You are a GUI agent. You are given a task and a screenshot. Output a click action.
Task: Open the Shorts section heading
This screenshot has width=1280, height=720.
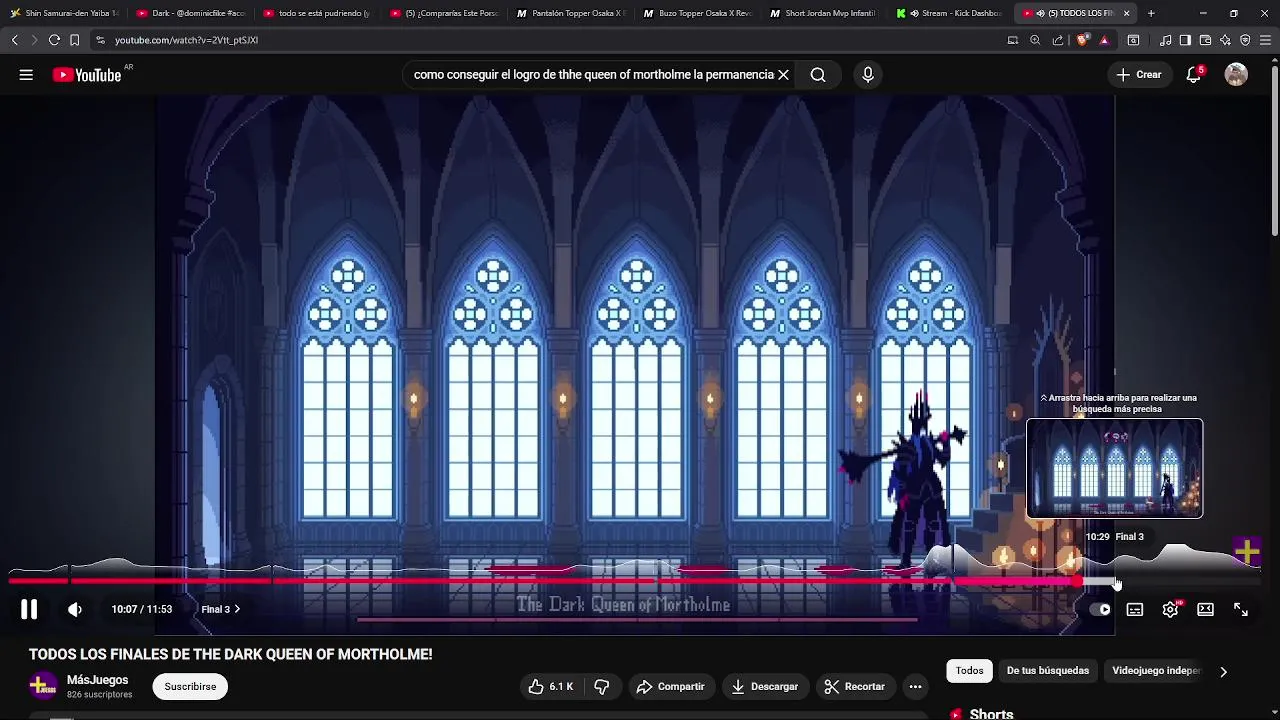(x=991, y=714)
